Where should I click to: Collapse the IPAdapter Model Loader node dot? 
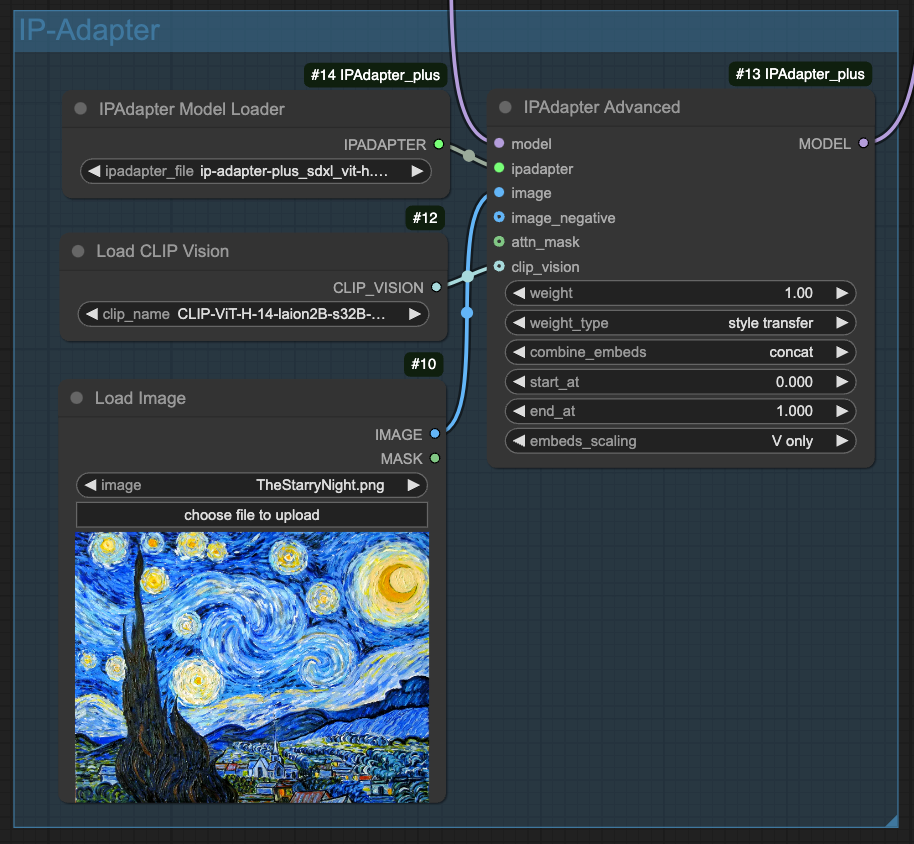point(80,108)
